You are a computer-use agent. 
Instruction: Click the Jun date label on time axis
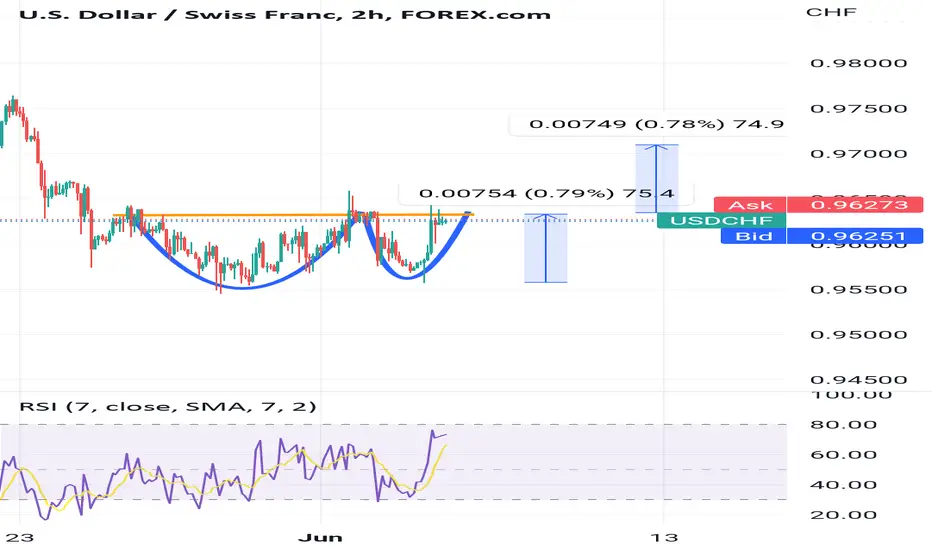coord(320,538)
